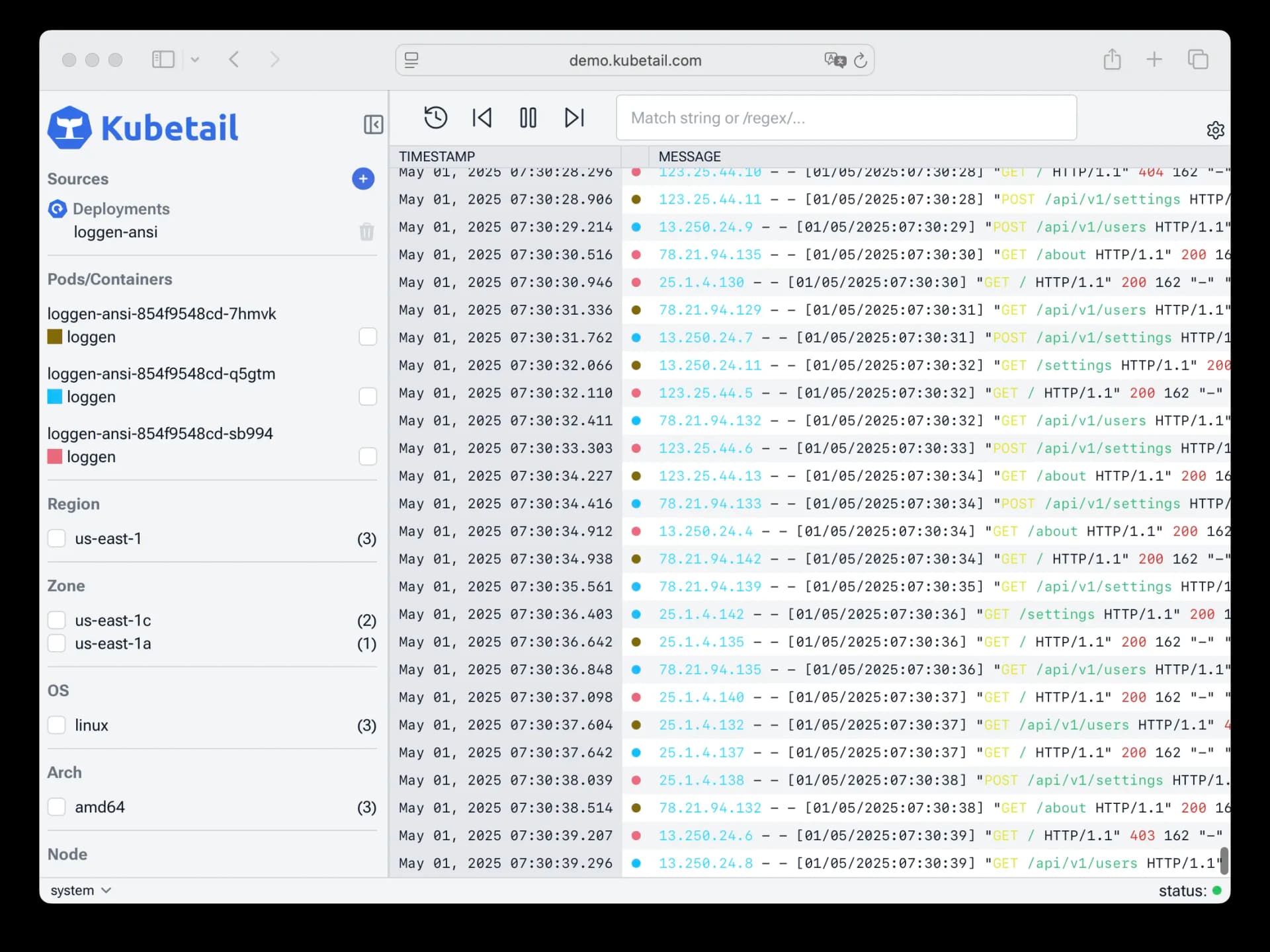Enable the us-east-1c zone filter
Viewport: 1270px width, 952px height.
click(57, 620)
